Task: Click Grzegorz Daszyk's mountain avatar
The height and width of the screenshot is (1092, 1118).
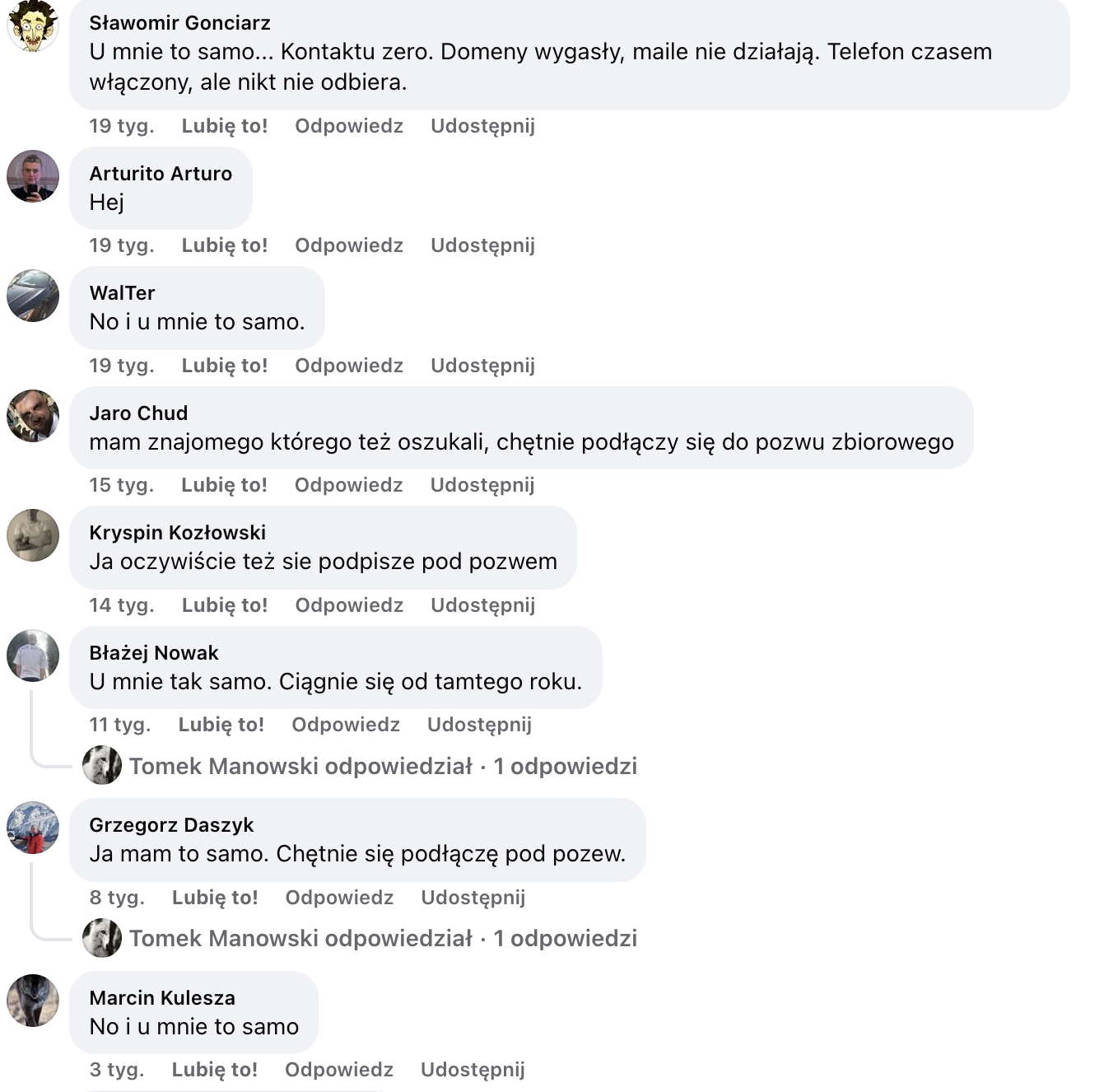Action: tap(33, 828)
